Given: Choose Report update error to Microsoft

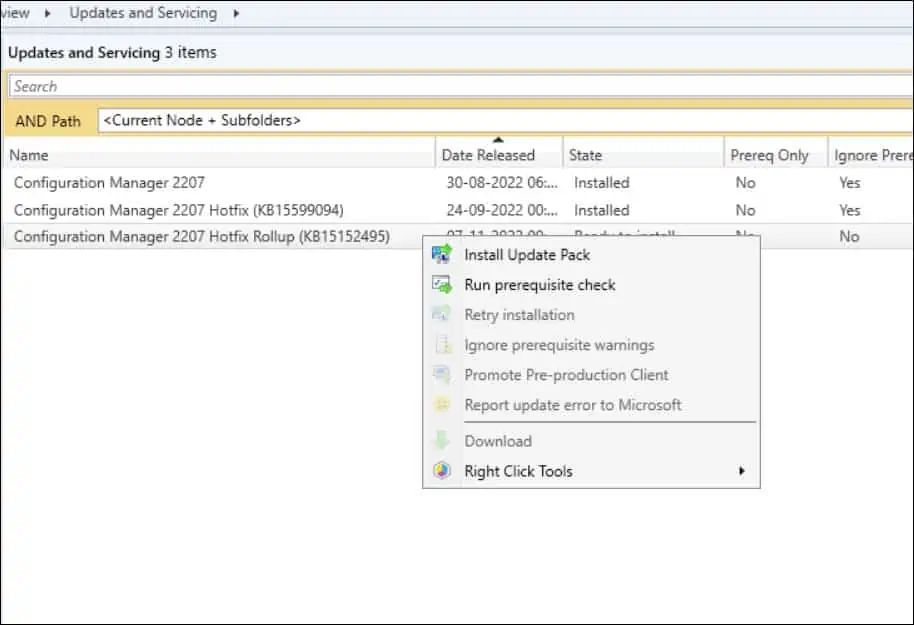Looking at the screenshot, I should pyautogui.click(x=591, y=405).
